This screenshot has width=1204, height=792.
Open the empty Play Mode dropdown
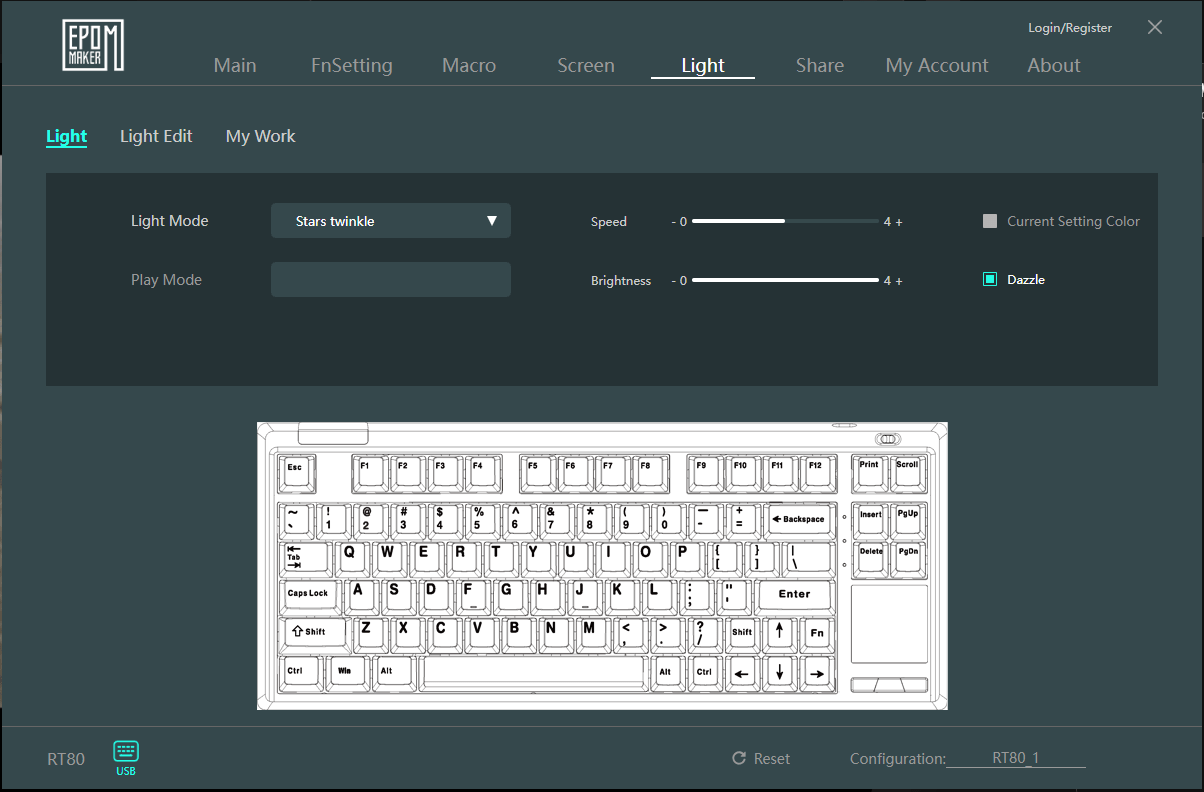pyautogui.click(x=390, y=280)
